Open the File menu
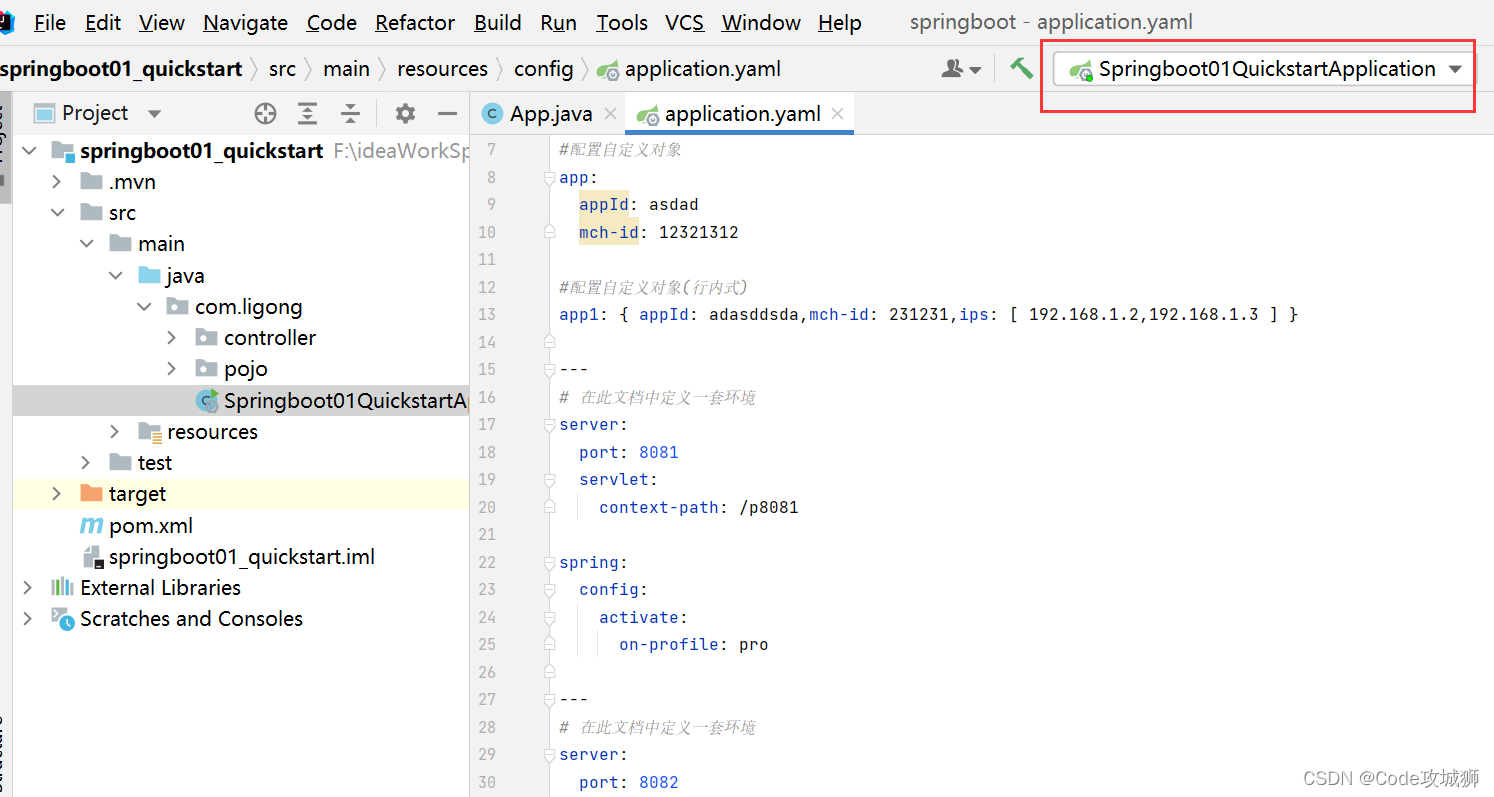Screen dimensions: 1494x797 coord(49,22)
